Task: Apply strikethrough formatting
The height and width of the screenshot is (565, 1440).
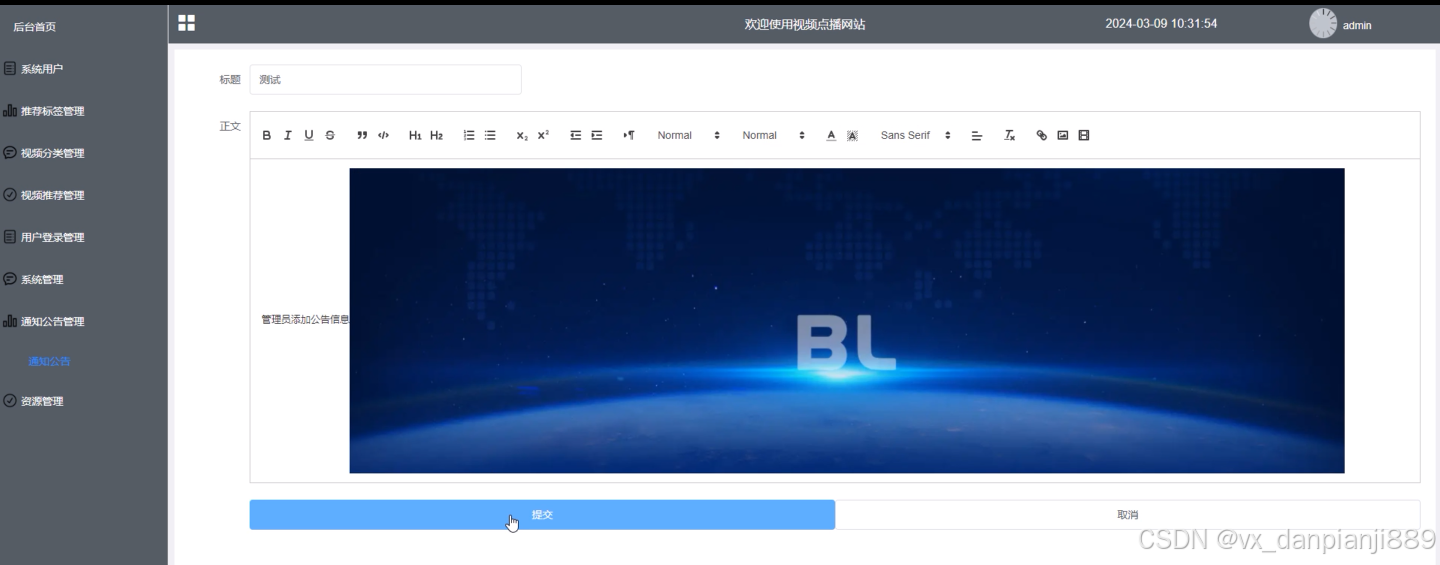Action: point(330,135)
